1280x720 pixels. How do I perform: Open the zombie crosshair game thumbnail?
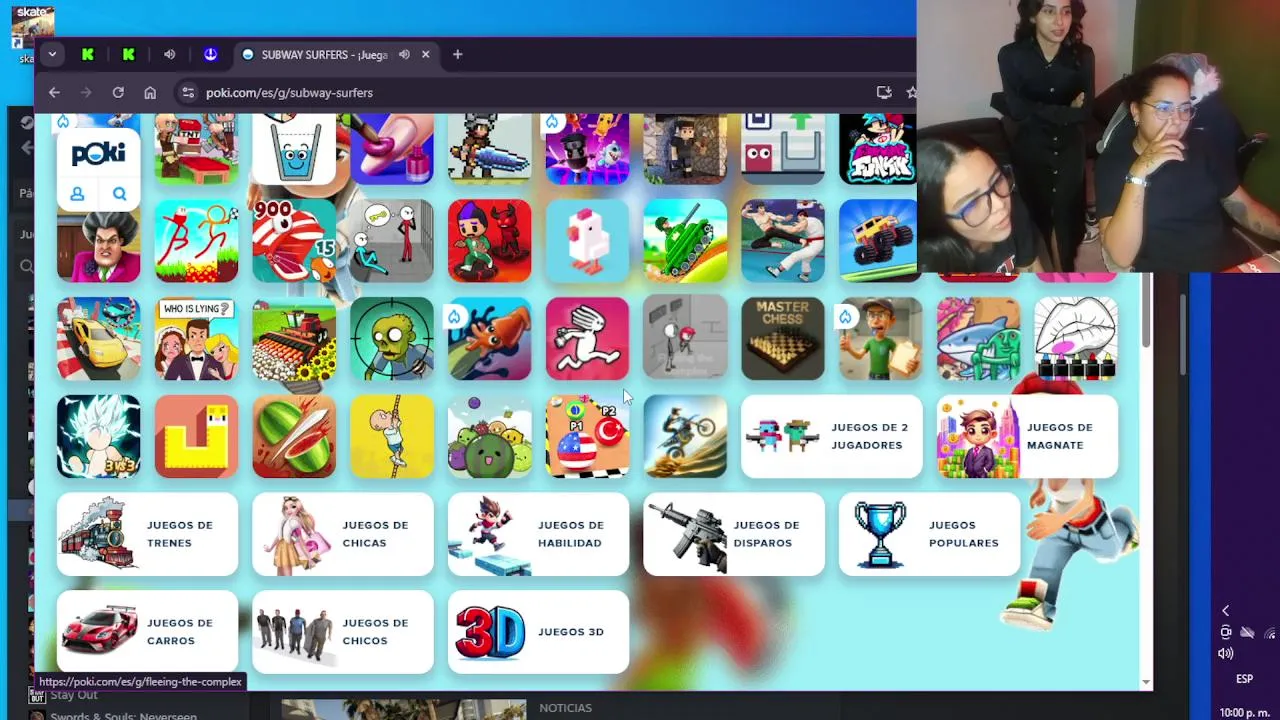tap(392, 339)
